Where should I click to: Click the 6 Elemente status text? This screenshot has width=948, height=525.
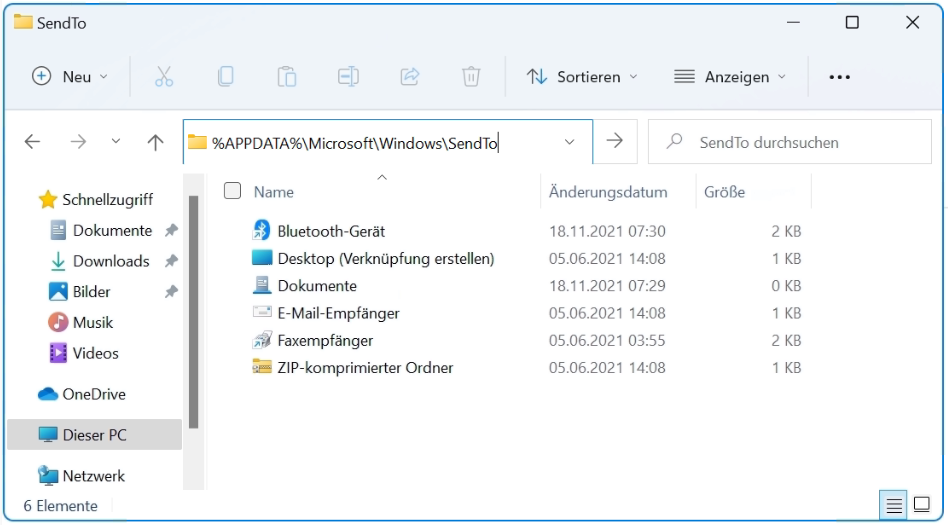(60, 506)
